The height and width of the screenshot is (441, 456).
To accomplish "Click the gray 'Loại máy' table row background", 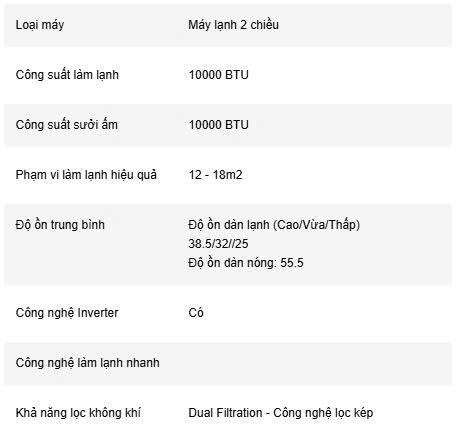I will (x=228, y=25).
